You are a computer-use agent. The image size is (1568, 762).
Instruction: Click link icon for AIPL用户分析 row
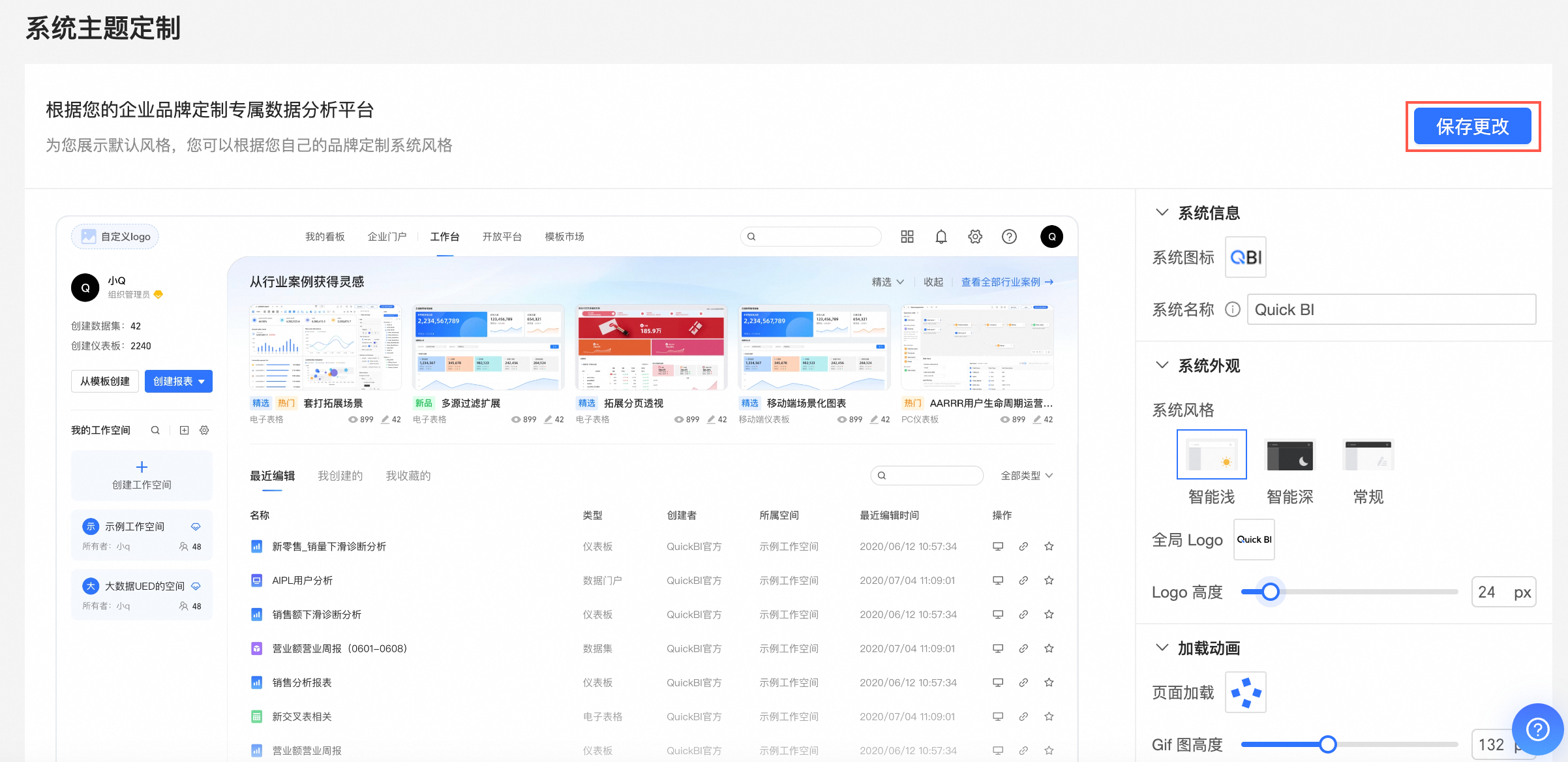pos(1023,580)
